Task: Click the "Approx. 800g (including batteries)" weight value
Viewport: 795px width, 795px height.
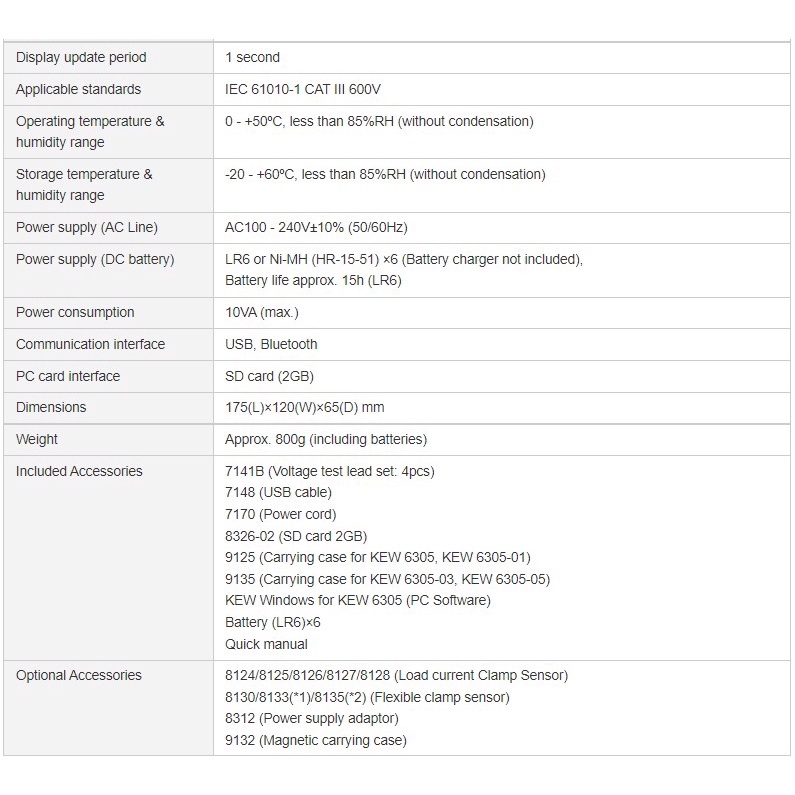Action: (326, 439)
